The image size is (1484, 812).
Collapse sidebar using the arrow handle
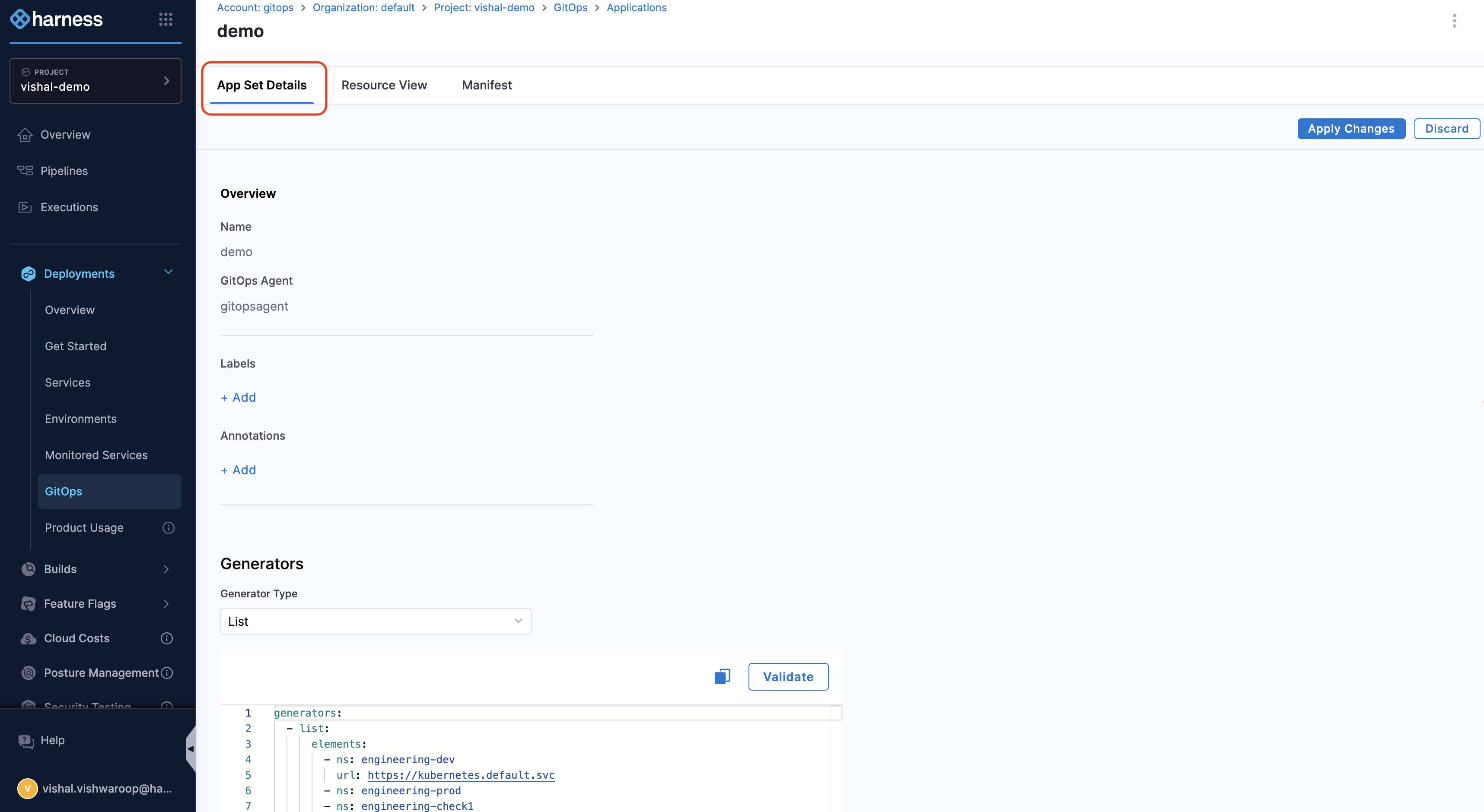coord(191,749)
